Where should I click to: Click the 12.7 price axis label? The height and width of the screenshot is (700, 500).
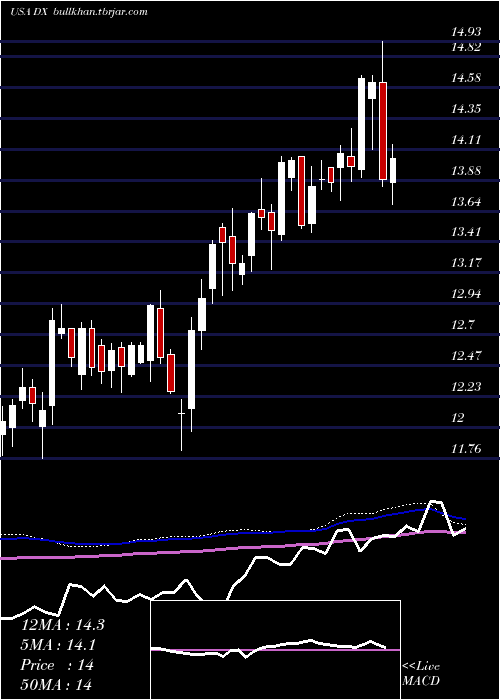[x=463, y=325]
